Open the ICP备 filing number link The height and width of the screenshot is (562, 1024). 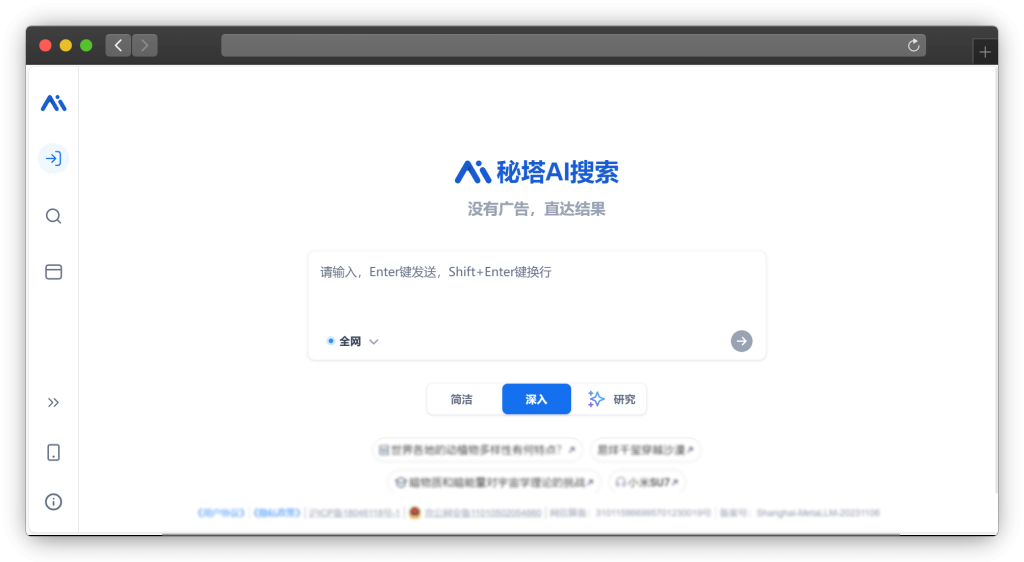coord(353,513)
